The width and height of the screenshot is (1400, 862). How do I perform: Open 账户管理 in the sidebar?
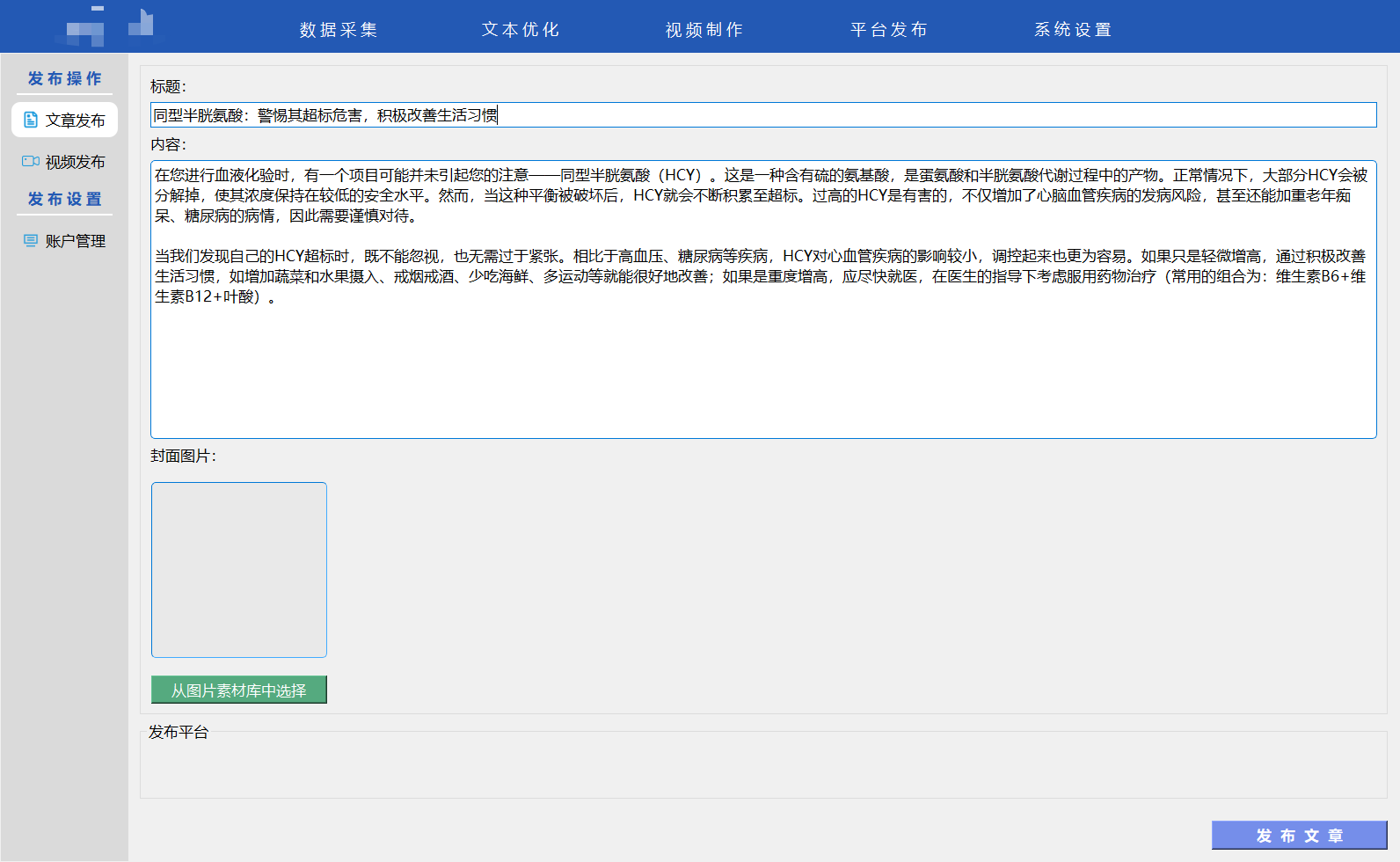coord(64,241)
